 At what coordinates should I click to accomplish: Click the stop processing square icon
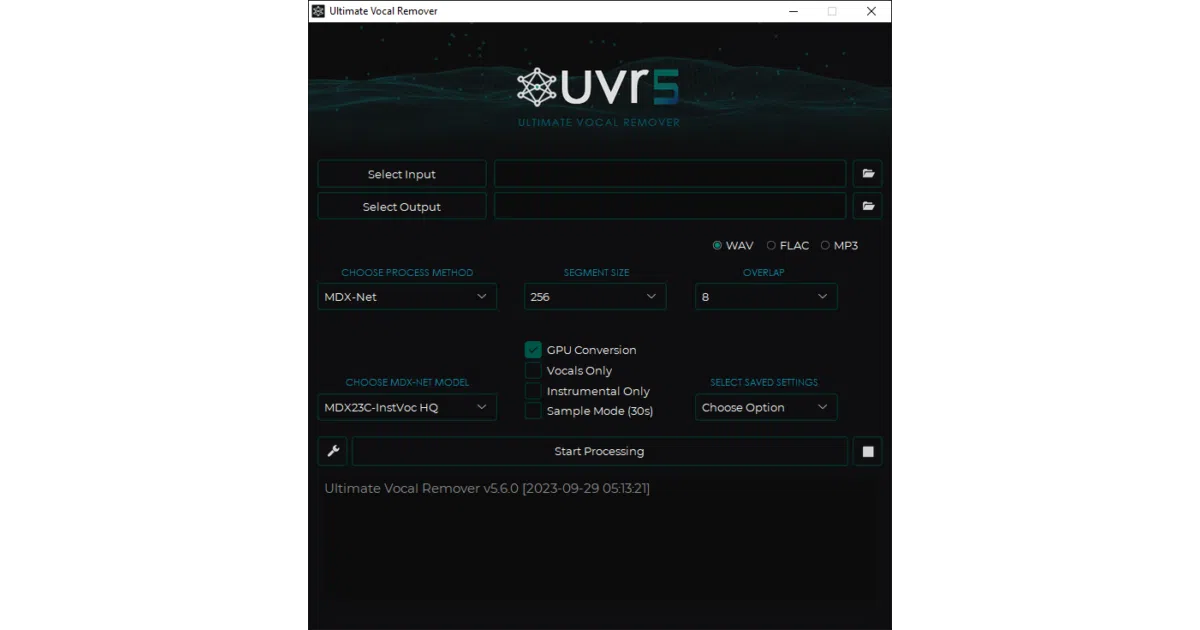click(x=868, y=451)
